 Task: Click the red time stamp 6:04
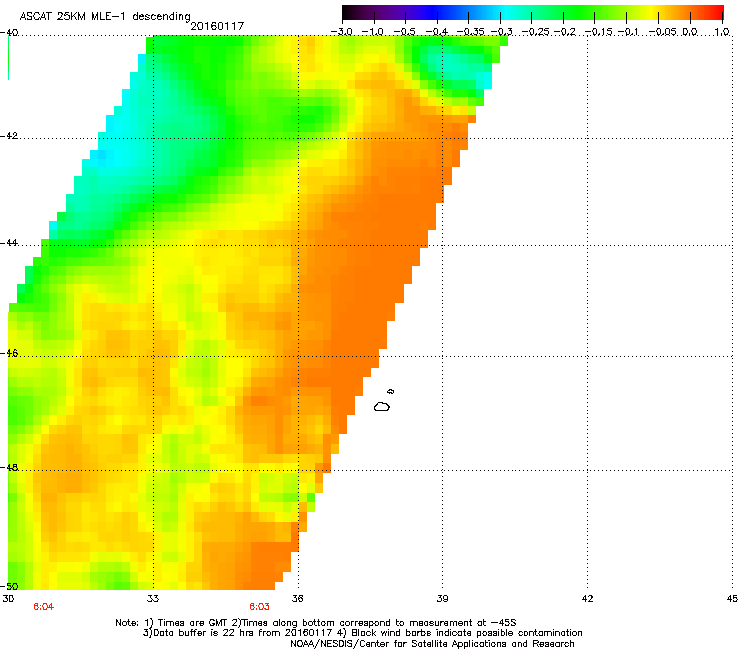click(x=43, y=607)
